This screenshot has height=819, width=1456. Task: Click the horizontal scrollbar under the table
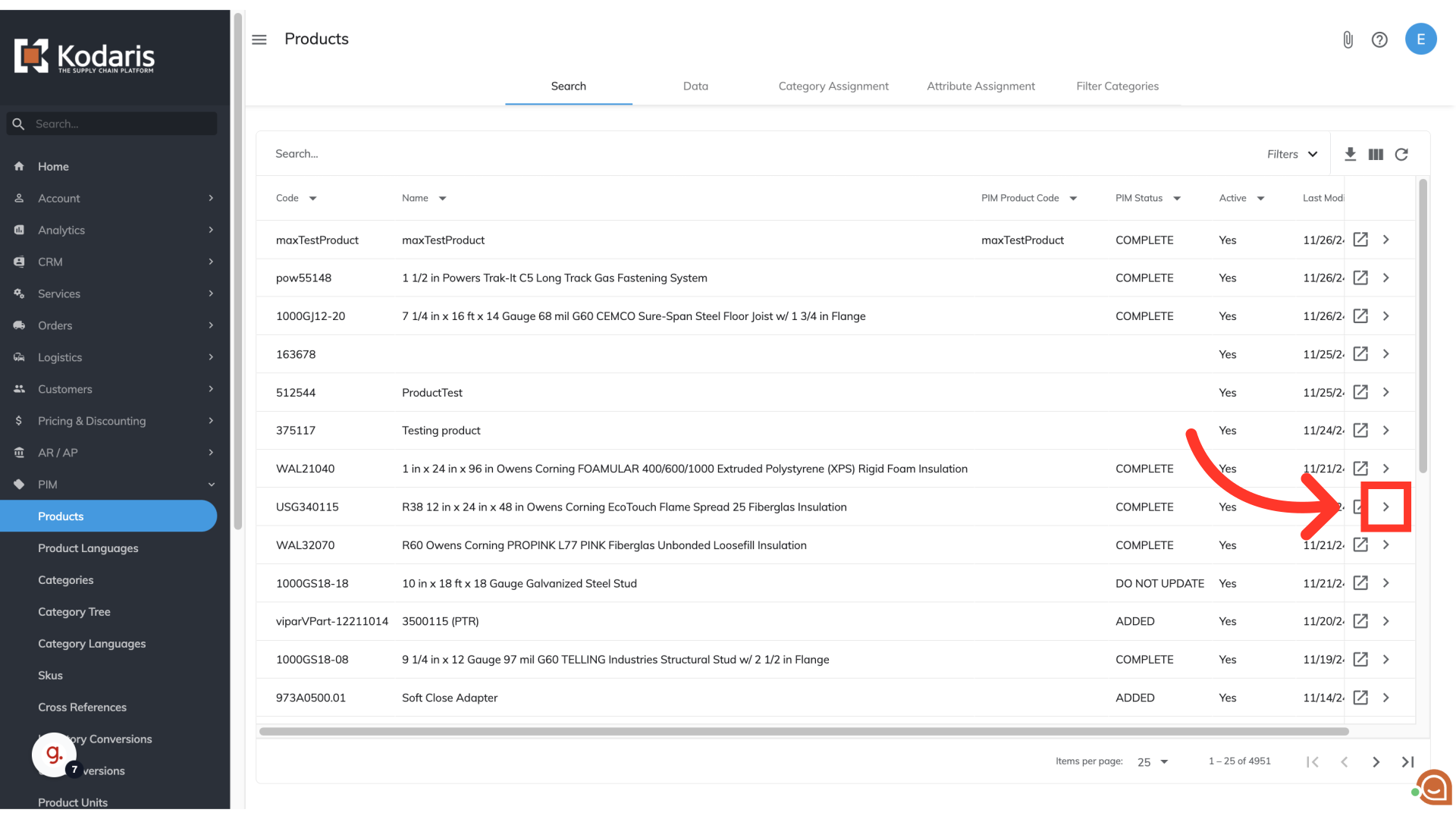click(x=804, y=732)
